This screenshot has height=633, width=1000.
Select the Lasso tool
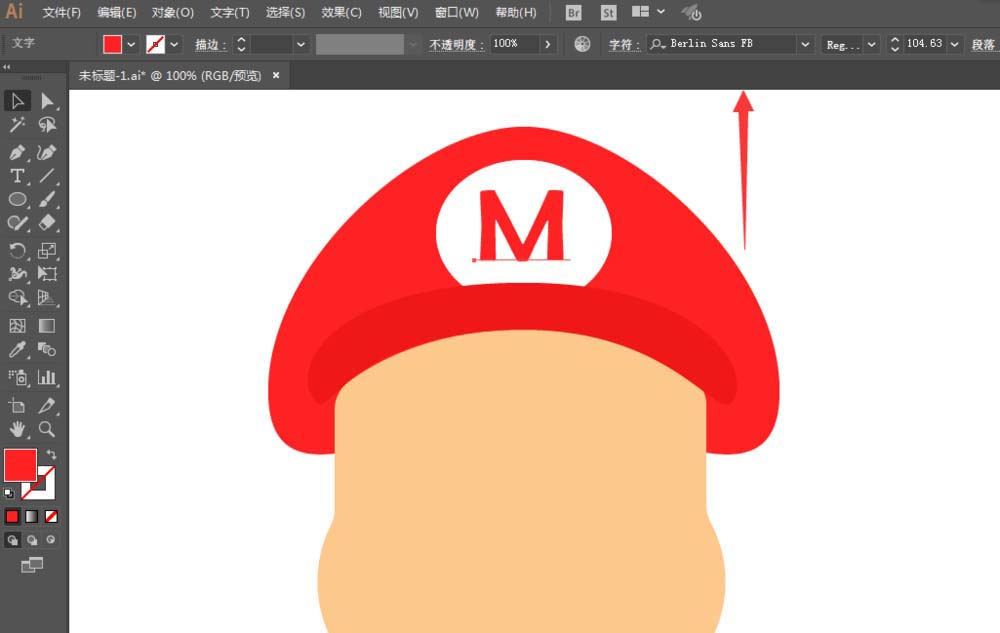pos(47,125)
